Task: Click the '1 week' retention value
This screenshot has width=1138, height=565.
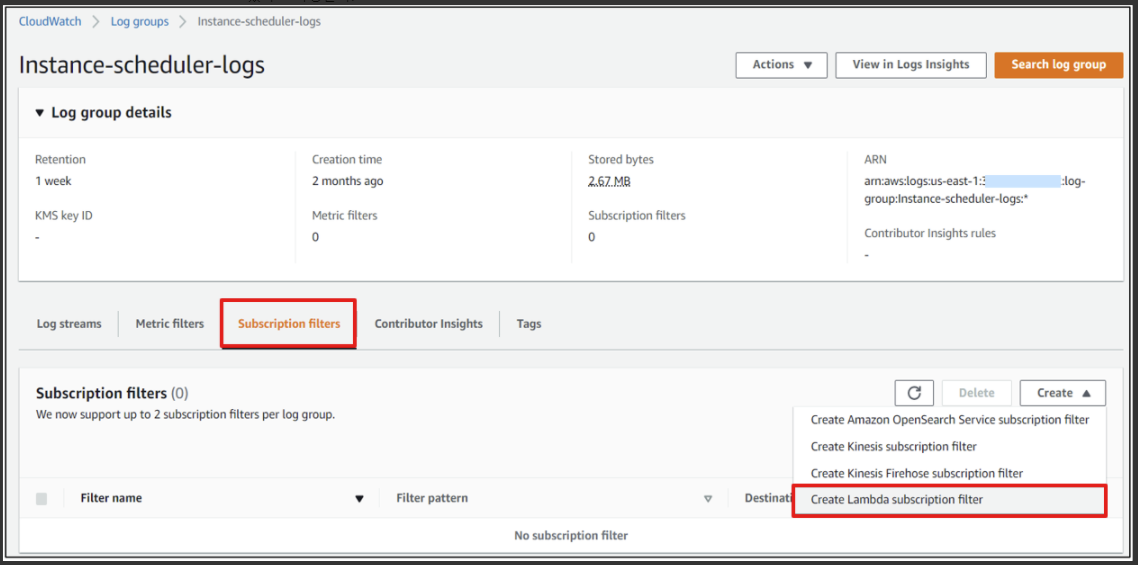Action: coord(53,182)
